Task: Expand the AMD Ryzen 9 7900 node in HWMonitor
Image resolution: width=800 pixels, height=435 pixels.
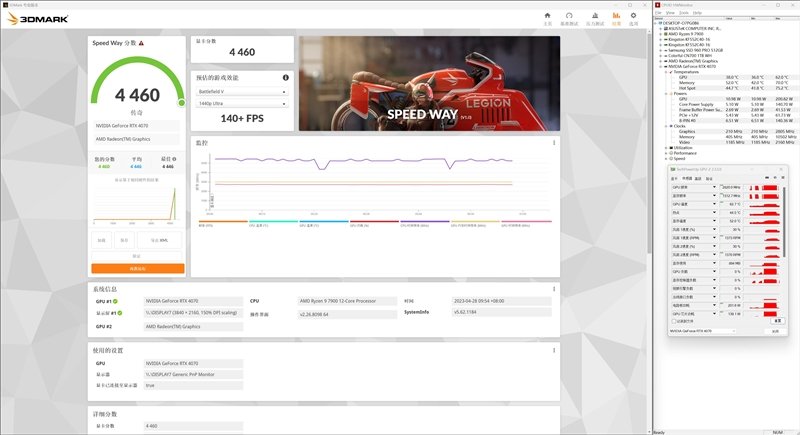Action: [661, 34]
